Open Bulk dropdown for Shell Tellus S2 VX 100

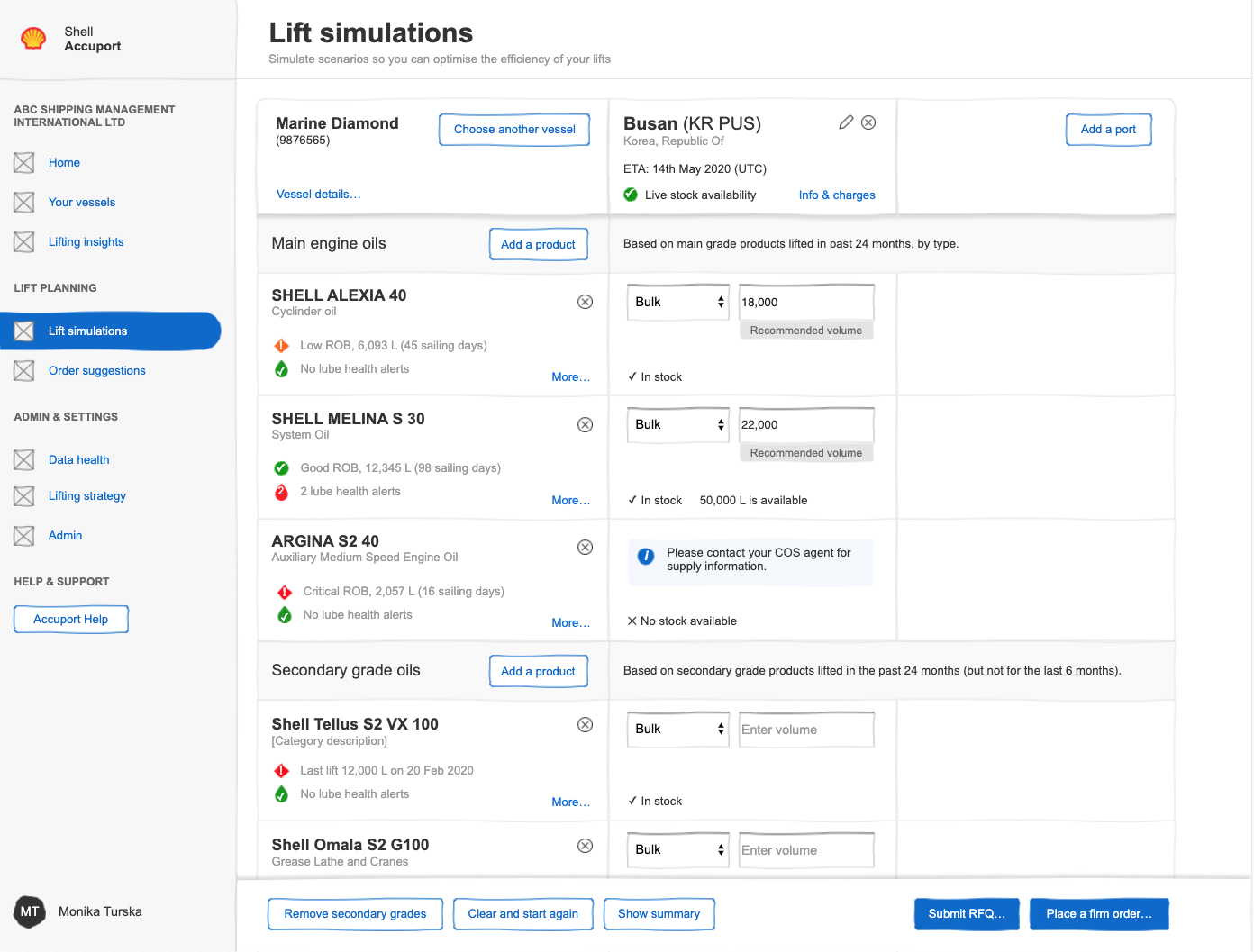[677, 730]
